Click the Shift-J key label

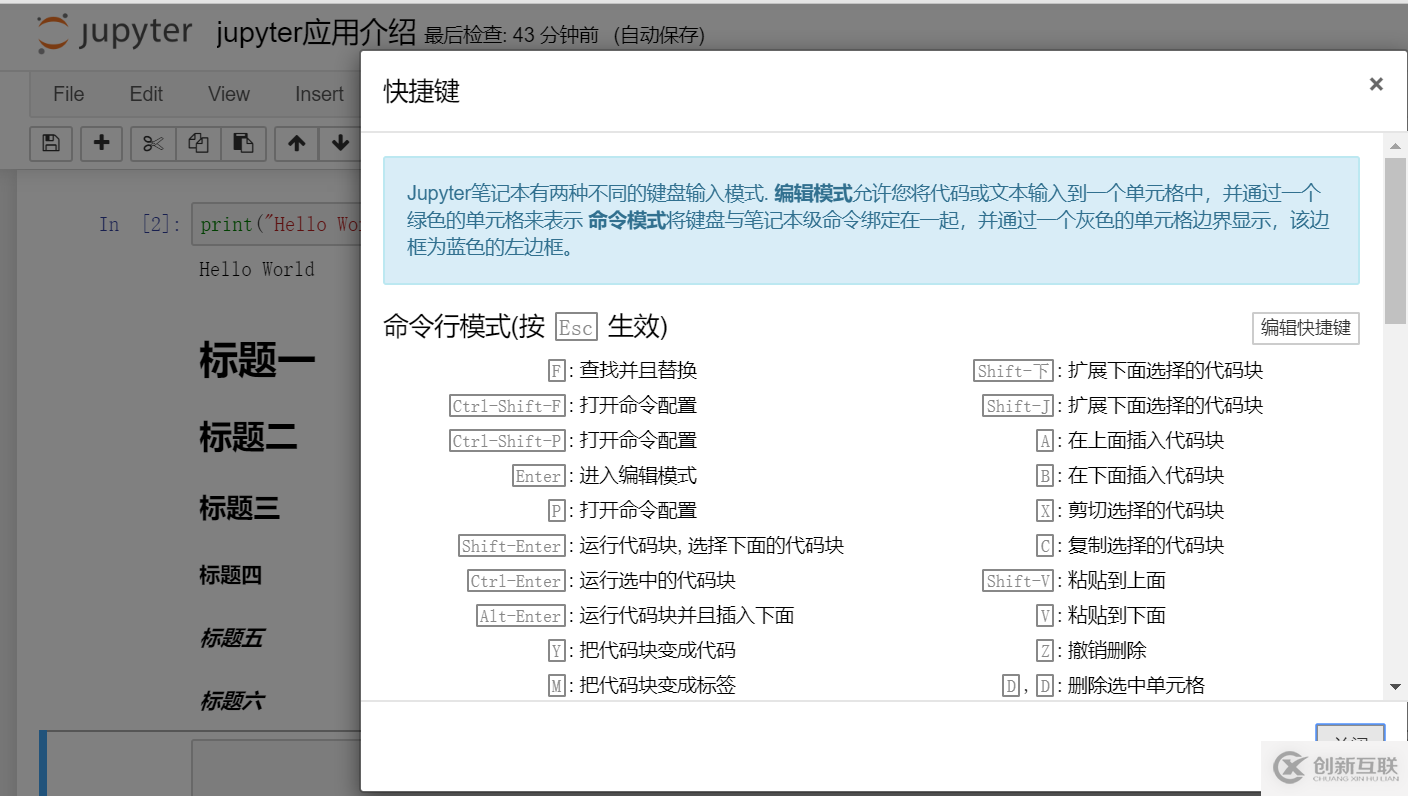click(x=1018, y=406)
